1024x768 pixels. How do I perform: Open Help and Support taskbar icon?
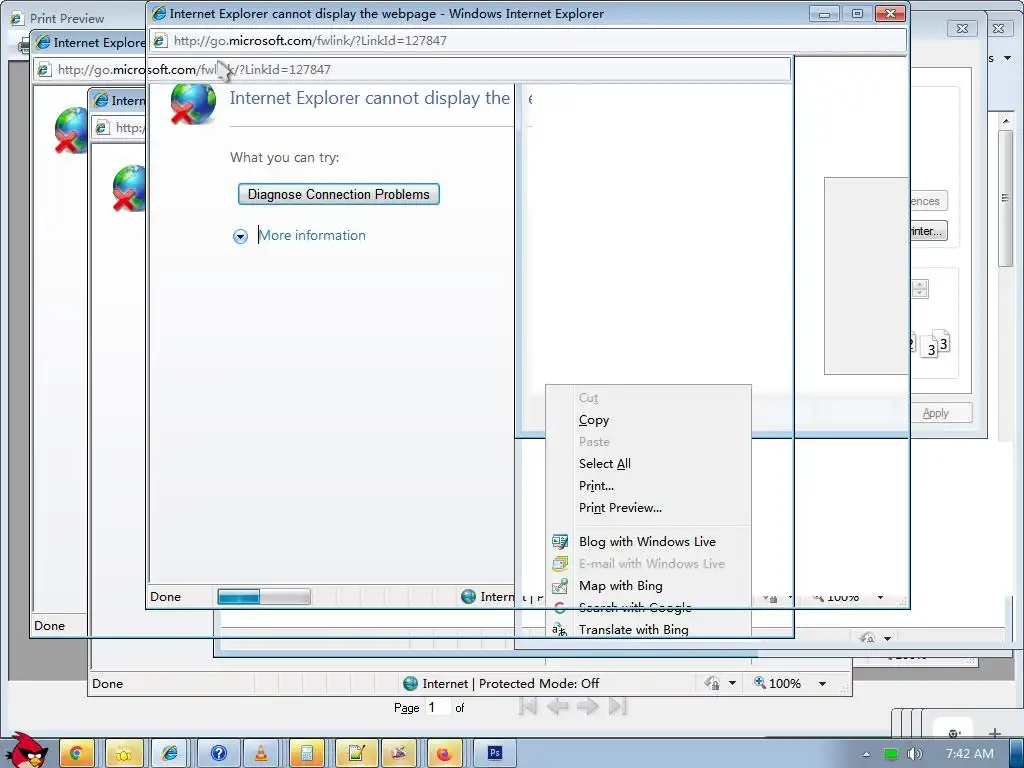219,754
